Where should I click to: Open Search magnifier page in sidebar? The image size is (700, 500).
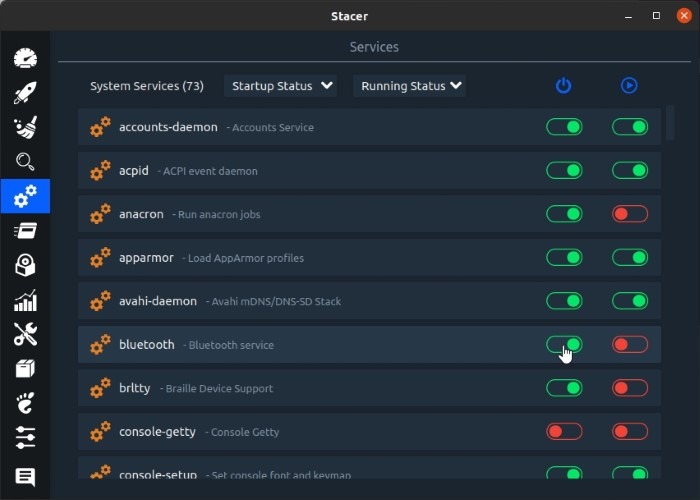coord(25,162)
